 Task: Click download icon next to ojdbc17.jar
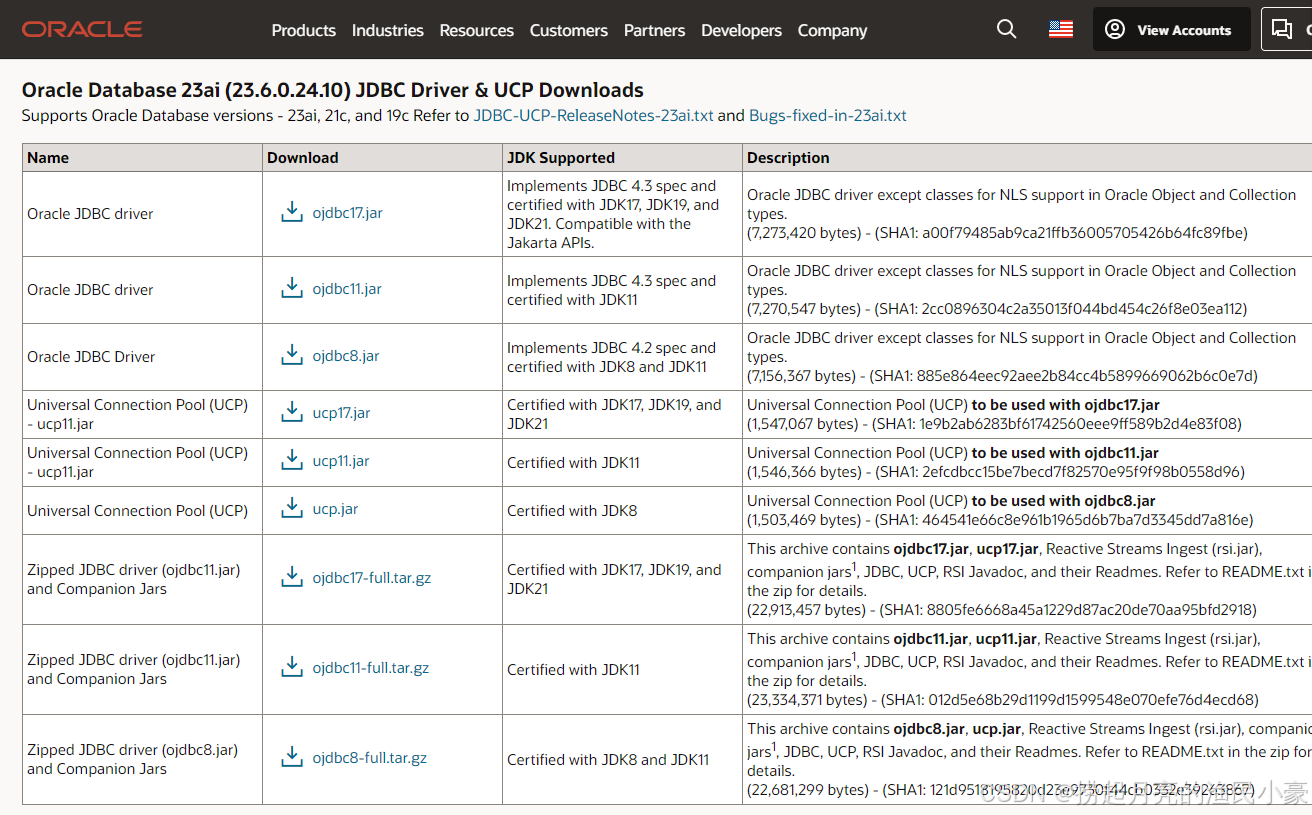tap(292, 212)
